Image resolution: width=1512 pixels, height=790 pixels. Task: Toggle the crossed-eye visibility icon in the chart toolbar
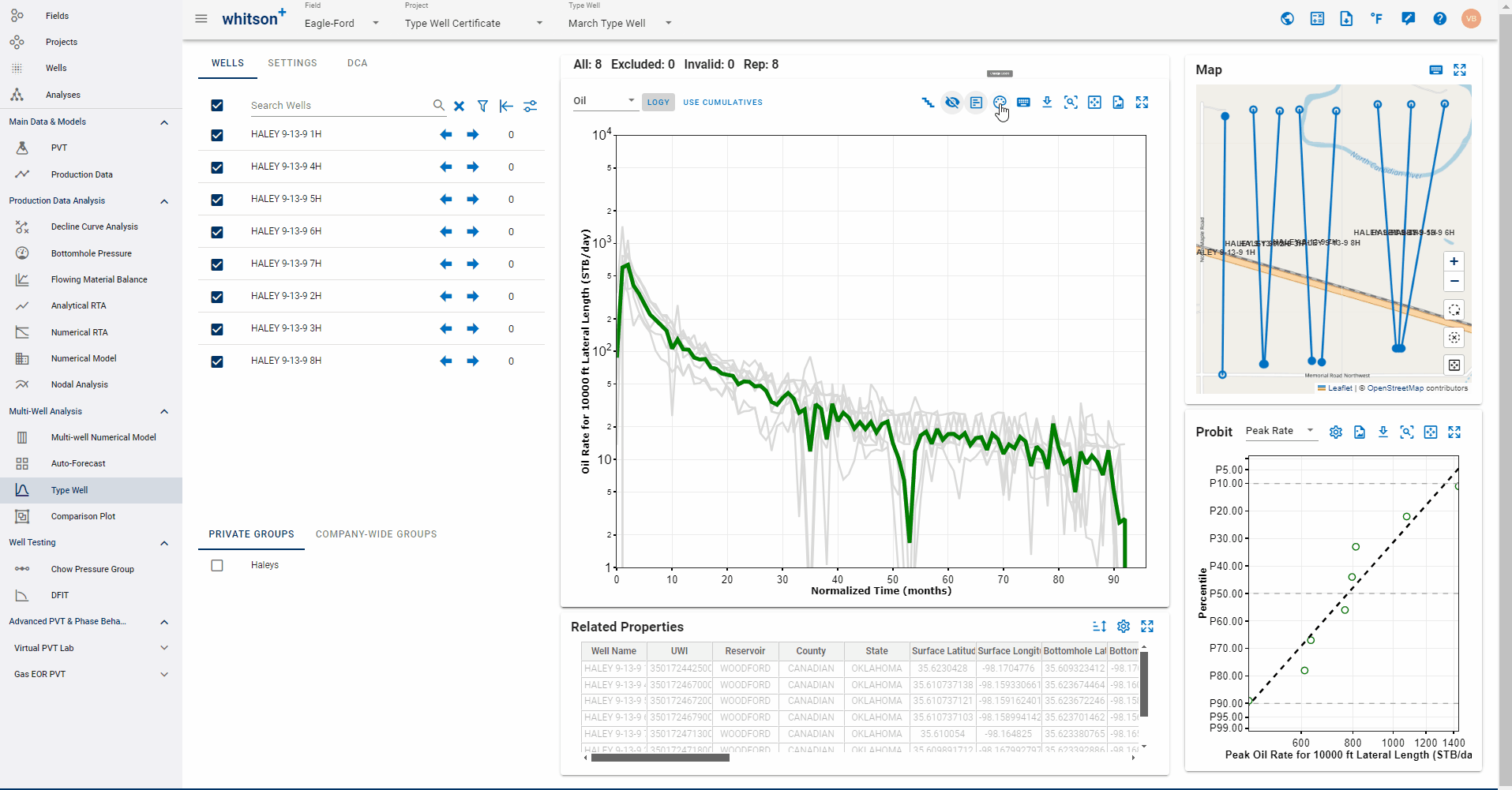[x=952, y=103]
